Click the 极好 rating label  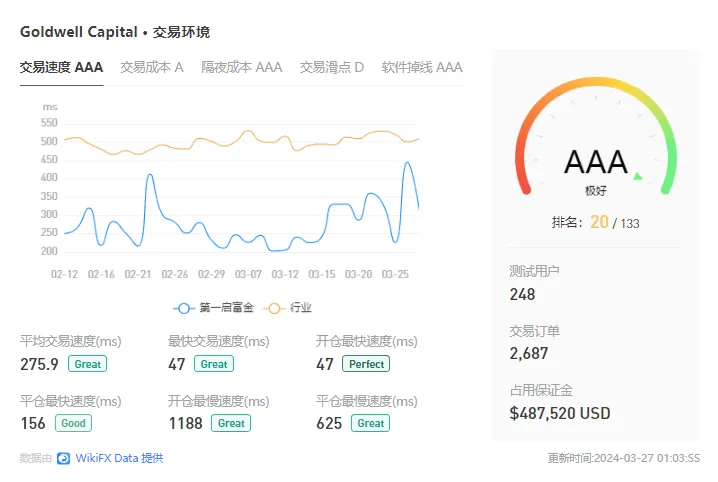click(x=596, y=191)
